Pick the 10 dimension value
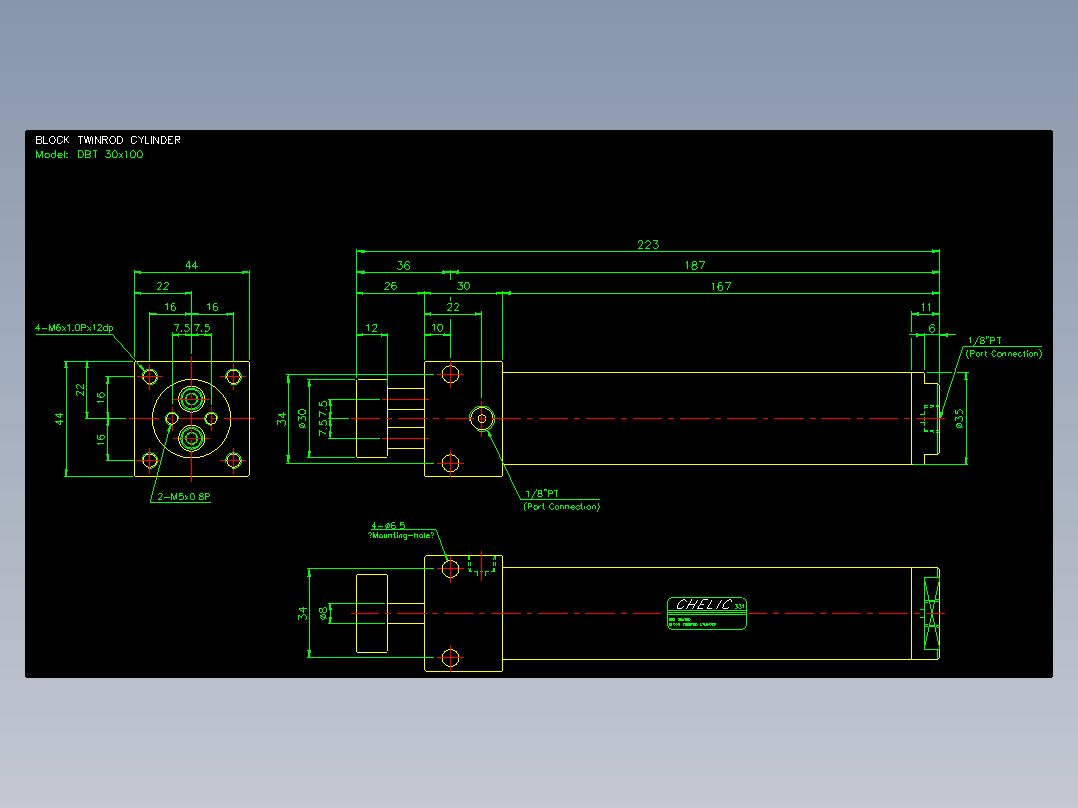This screenshot has width=1078, height=808. tap(437, 328)
